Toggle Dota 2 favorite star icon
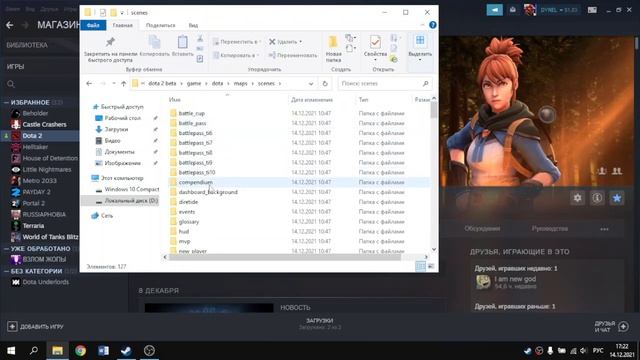The height and width of the screenshot is (360, 640). click(x=617, y=198)
